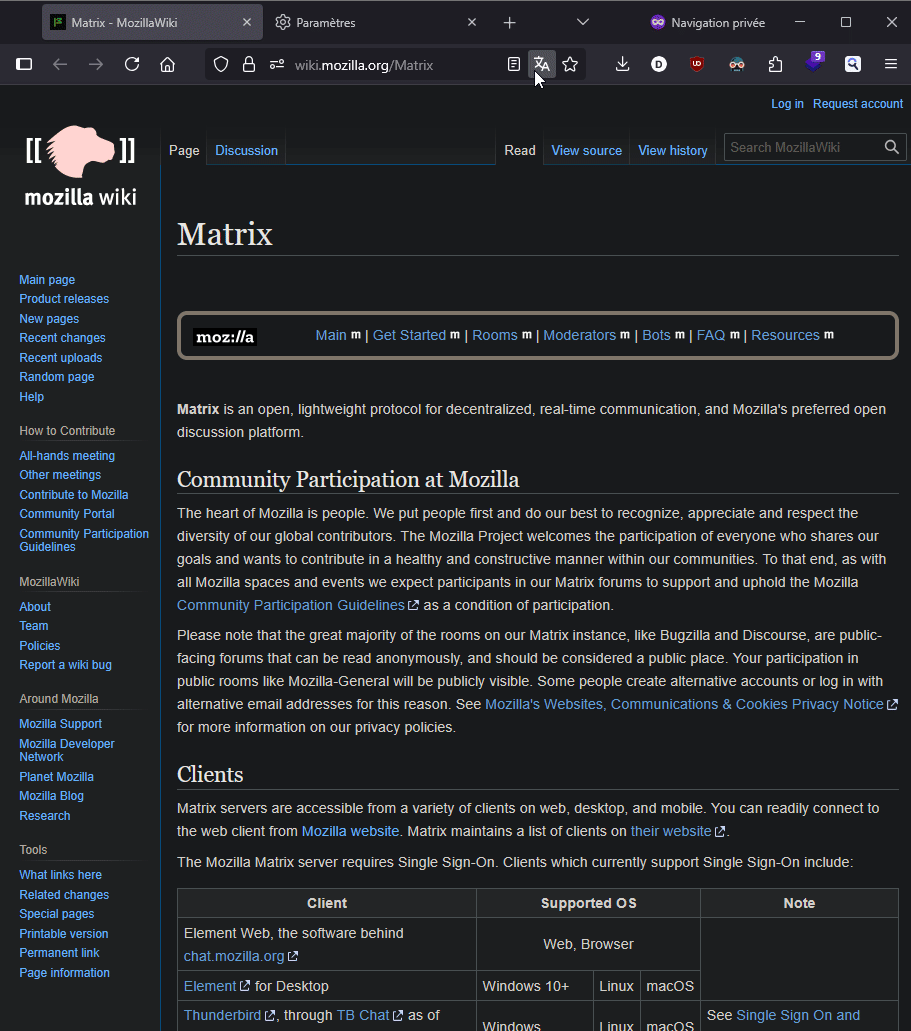Open the Discussion tab of the wiki page
This screenshot has height=1031, width=911.
click(246, 150)
